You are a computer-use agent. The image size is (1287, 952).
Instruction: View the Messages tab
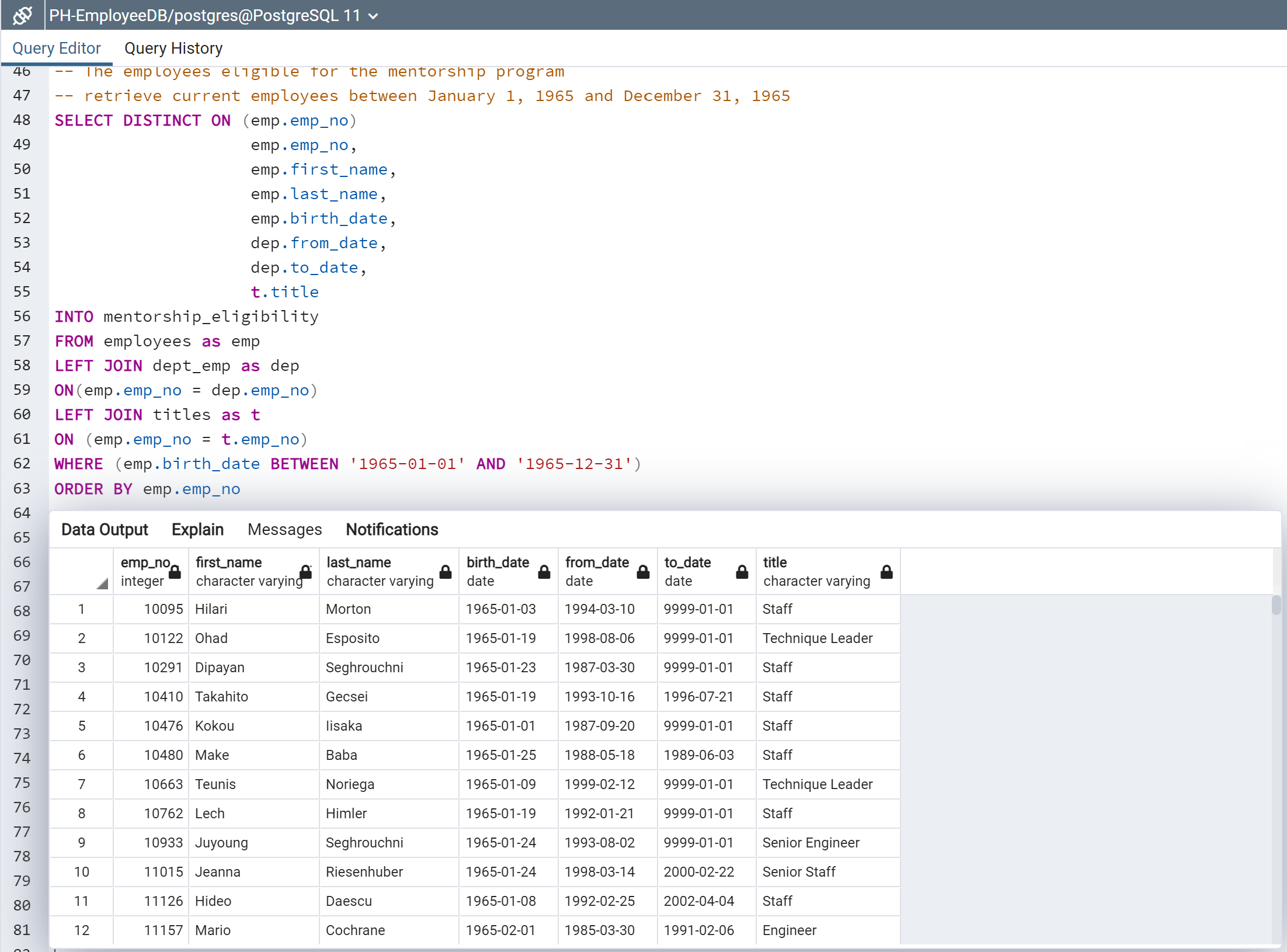284,529
